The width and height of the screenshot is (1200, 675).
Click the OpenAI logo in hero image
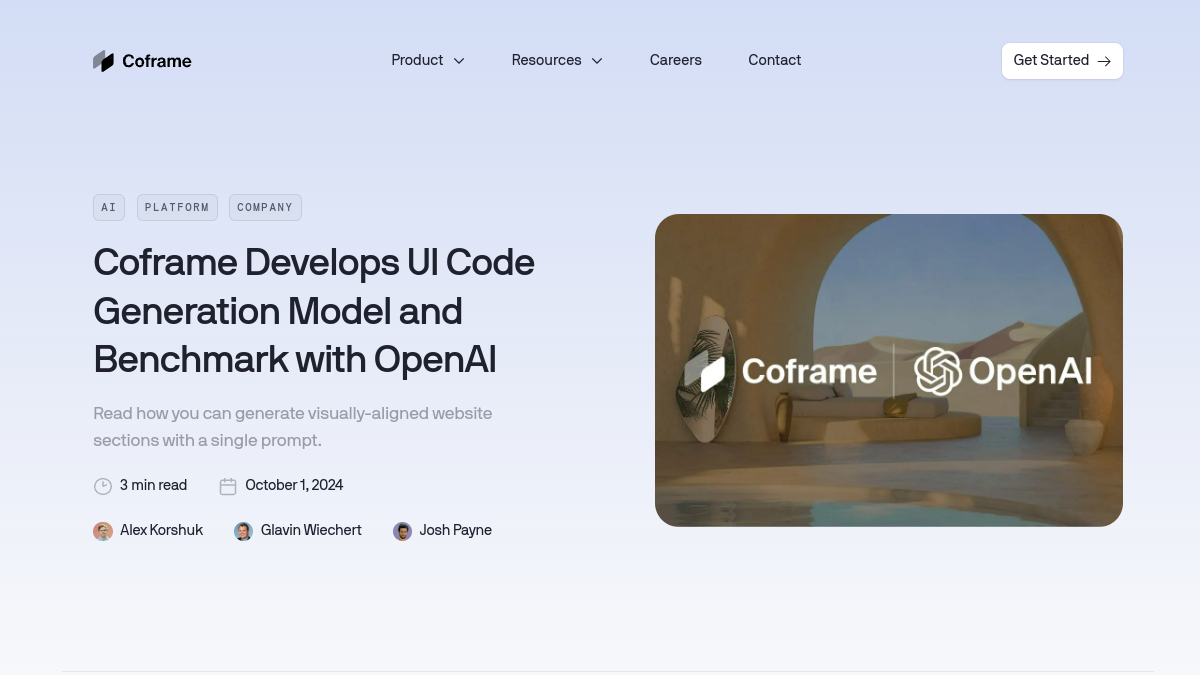click(x=1003, y=372)
